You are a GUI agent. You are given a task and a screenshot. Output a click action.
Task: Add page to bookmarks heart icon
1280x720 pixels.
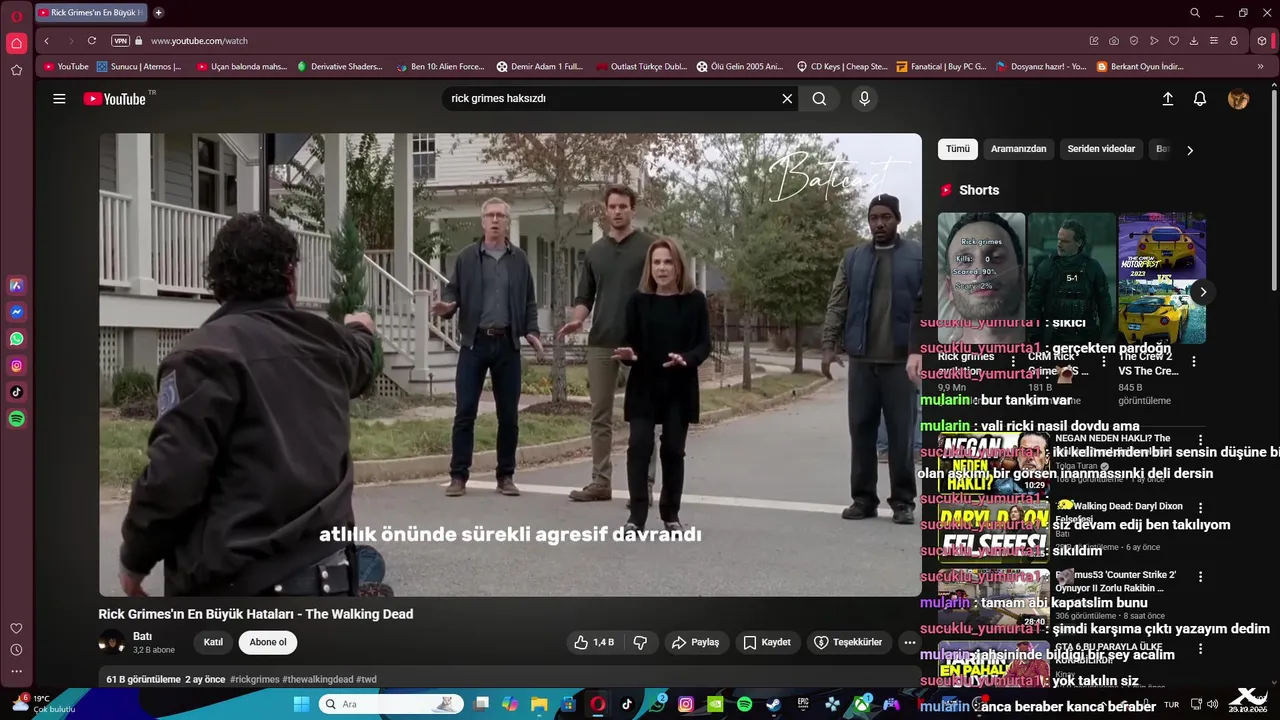(x=1174, y=41)
